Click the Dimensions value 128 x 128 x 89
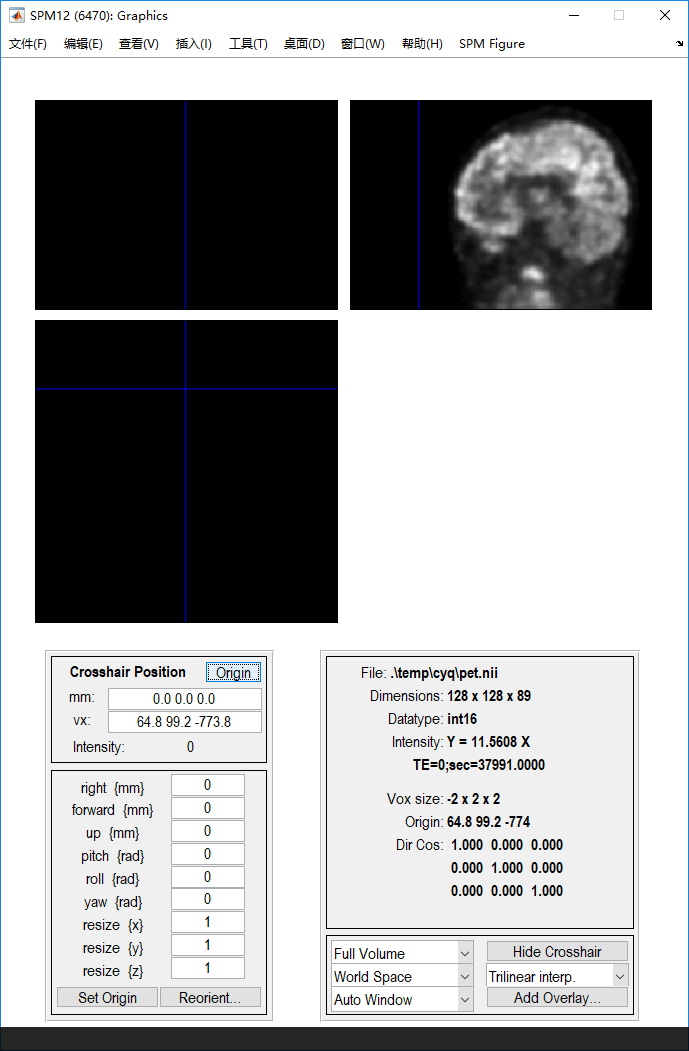Viewport: 689px width, 1051px height. click(x=489, y=696)
